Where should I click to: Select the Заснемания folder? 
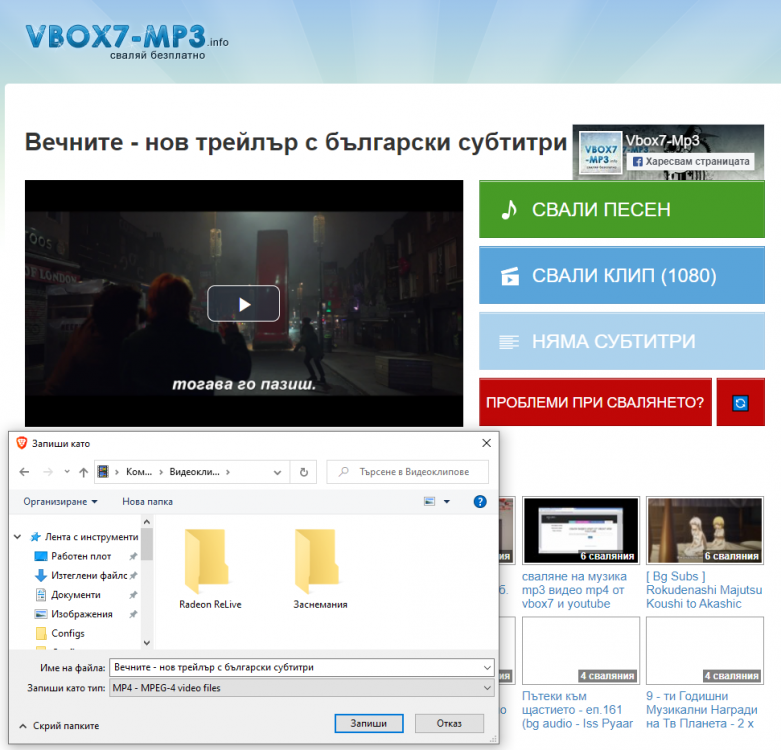coord(320,569)
